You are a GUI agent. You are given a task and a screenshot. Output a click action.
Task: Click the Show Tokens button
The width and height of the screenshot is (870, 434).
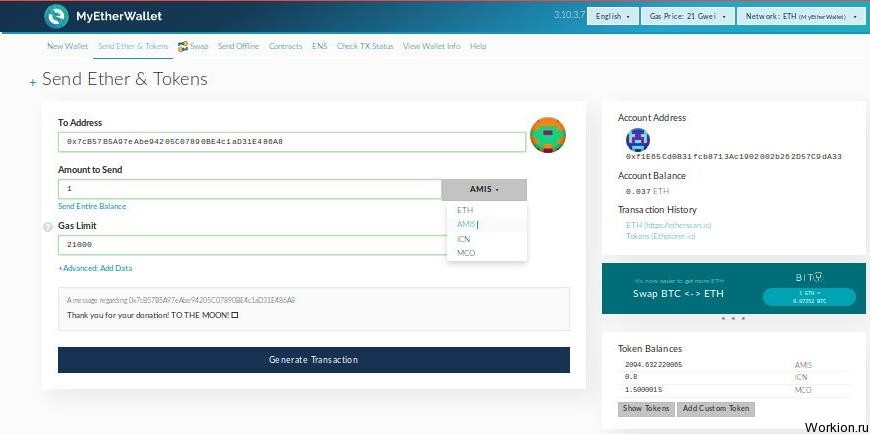click(646, 408)
